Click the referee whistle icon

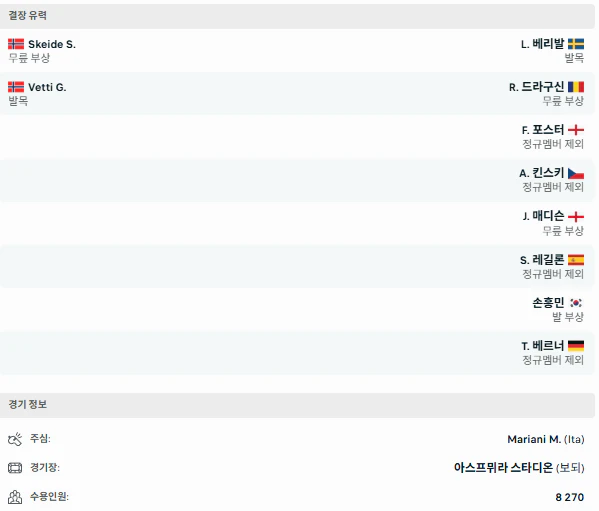[x=15, y=439]
